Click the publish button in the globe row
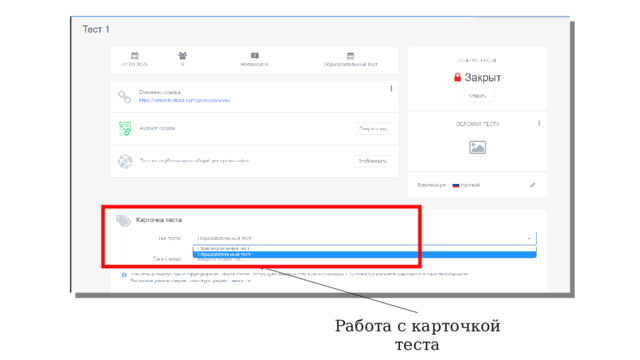Viewport: 640px width, 360px height. 372,161
